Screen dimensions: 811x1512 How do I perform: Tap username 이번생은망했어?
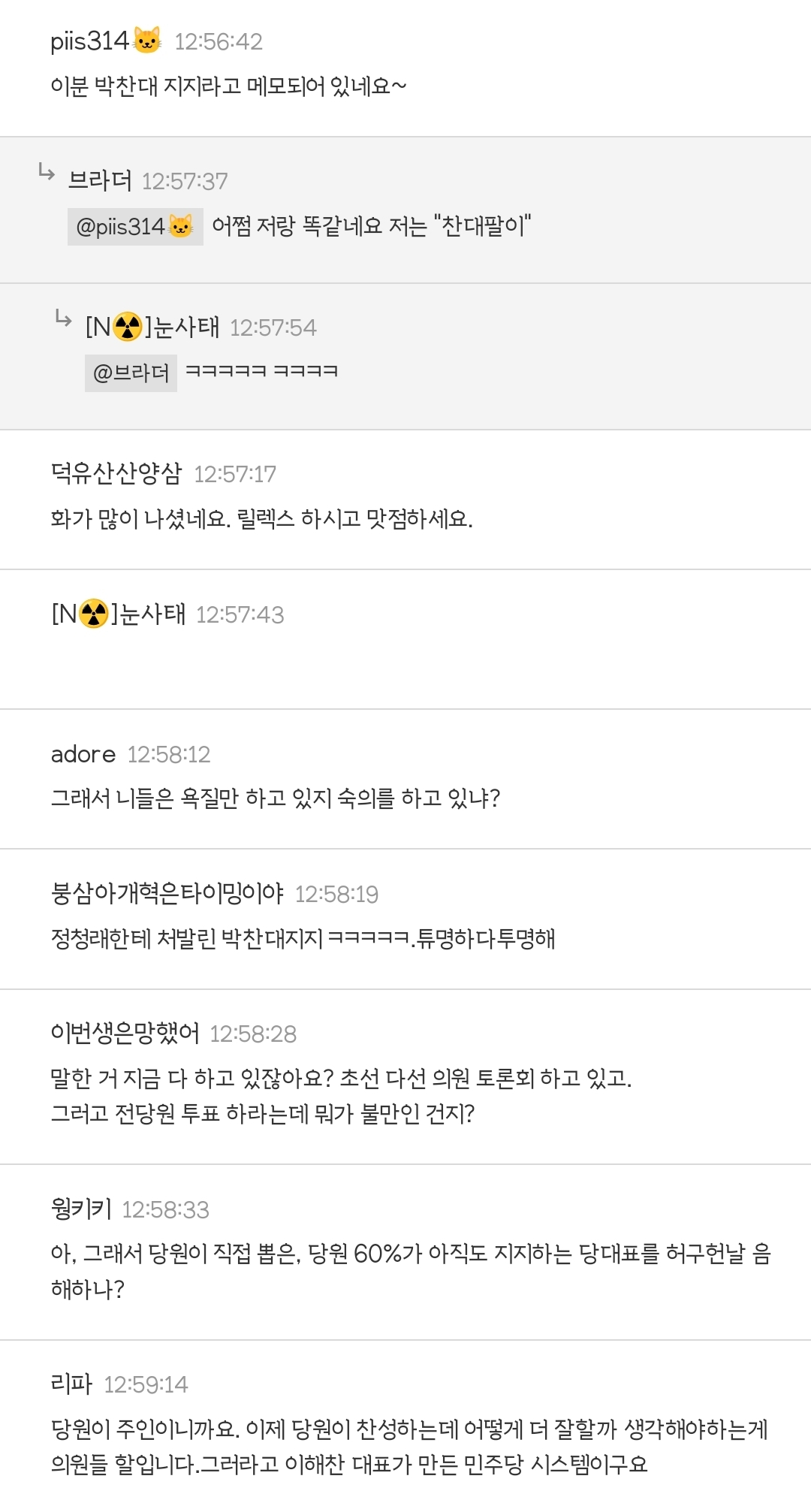(x=125, y=1034)
